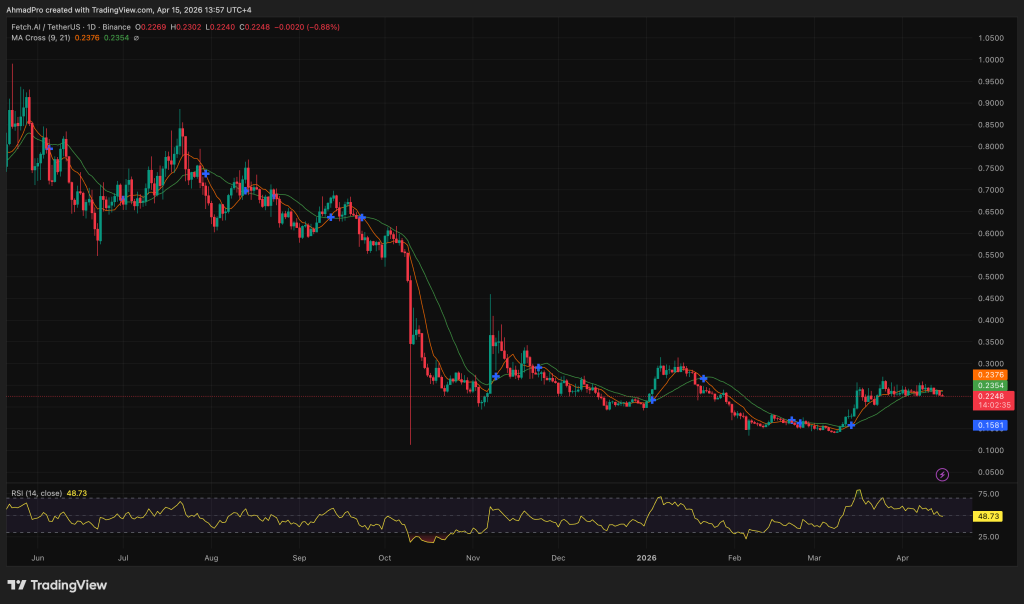
Task: Click the purple lightning quick-trade icon
Action: [941, 474]
